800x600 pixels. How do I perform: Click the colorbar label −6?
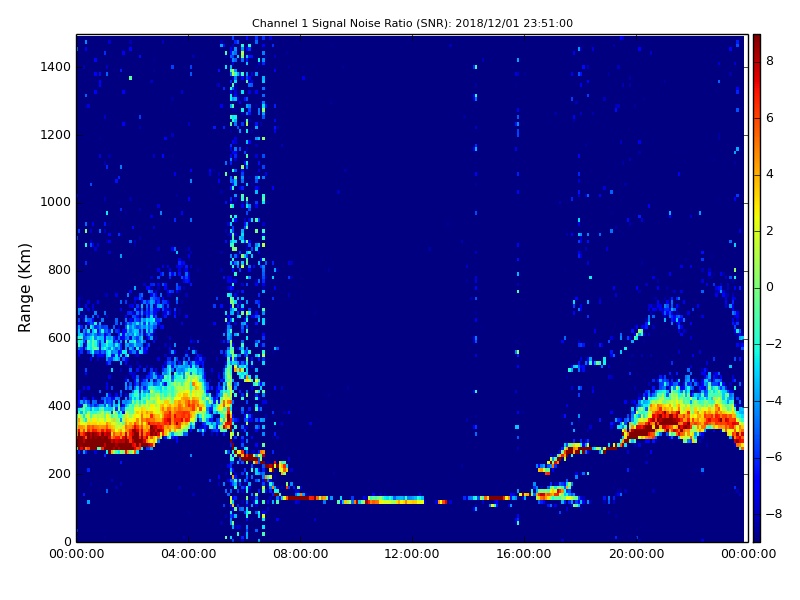tap(773, 457)
